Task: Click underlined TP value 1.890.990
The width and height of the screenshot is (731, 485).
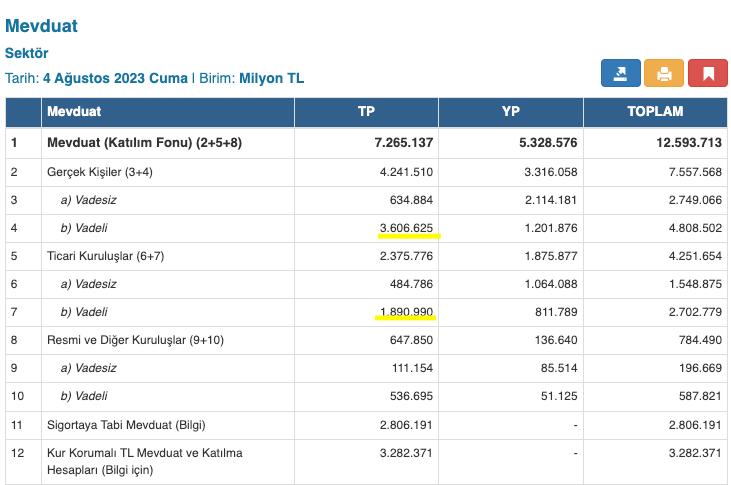Action: (405, 312)
